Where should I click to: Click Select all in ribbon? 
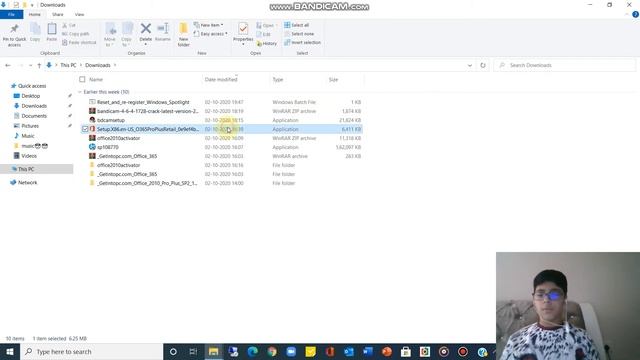tap(297, 25)
